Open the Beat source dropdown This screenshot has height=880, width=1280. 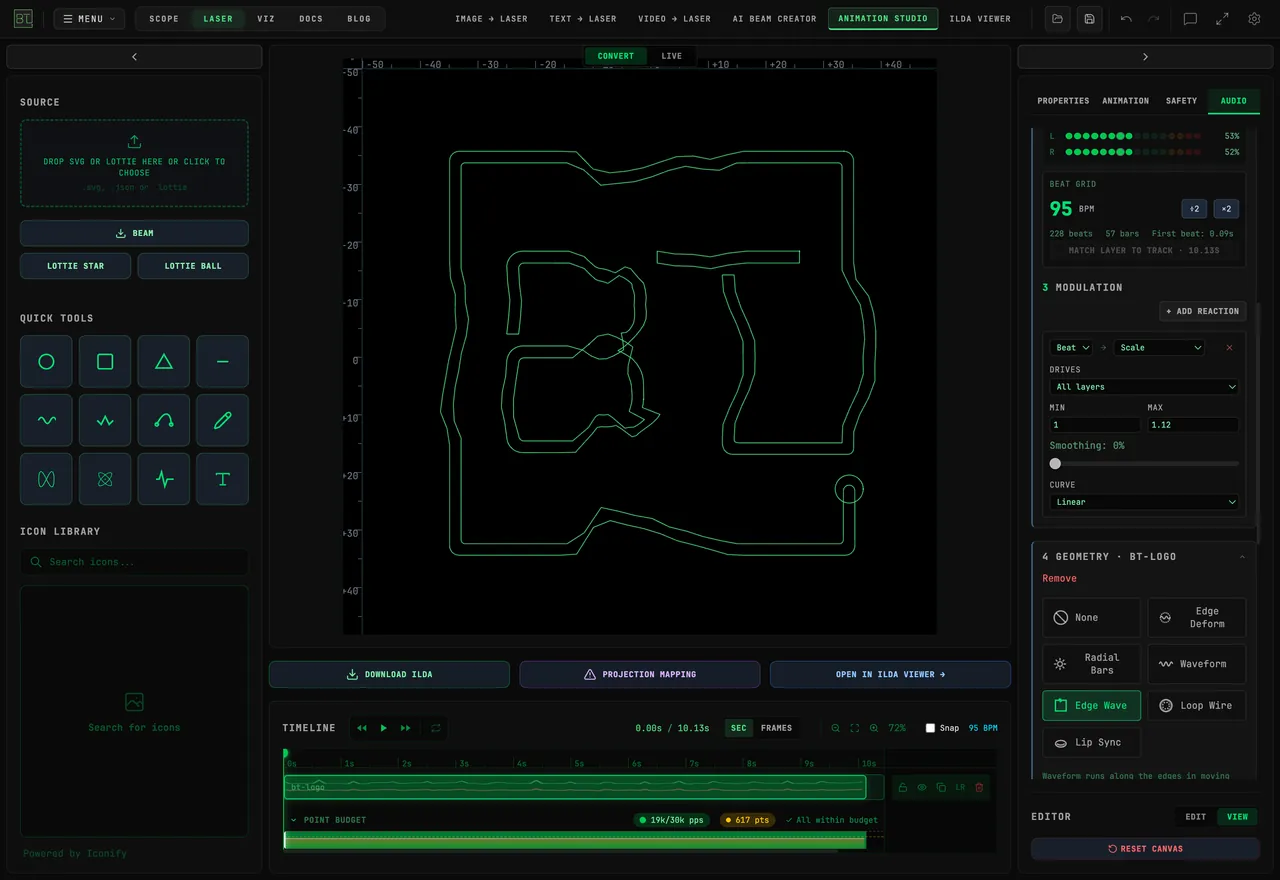pos(1073,347)
